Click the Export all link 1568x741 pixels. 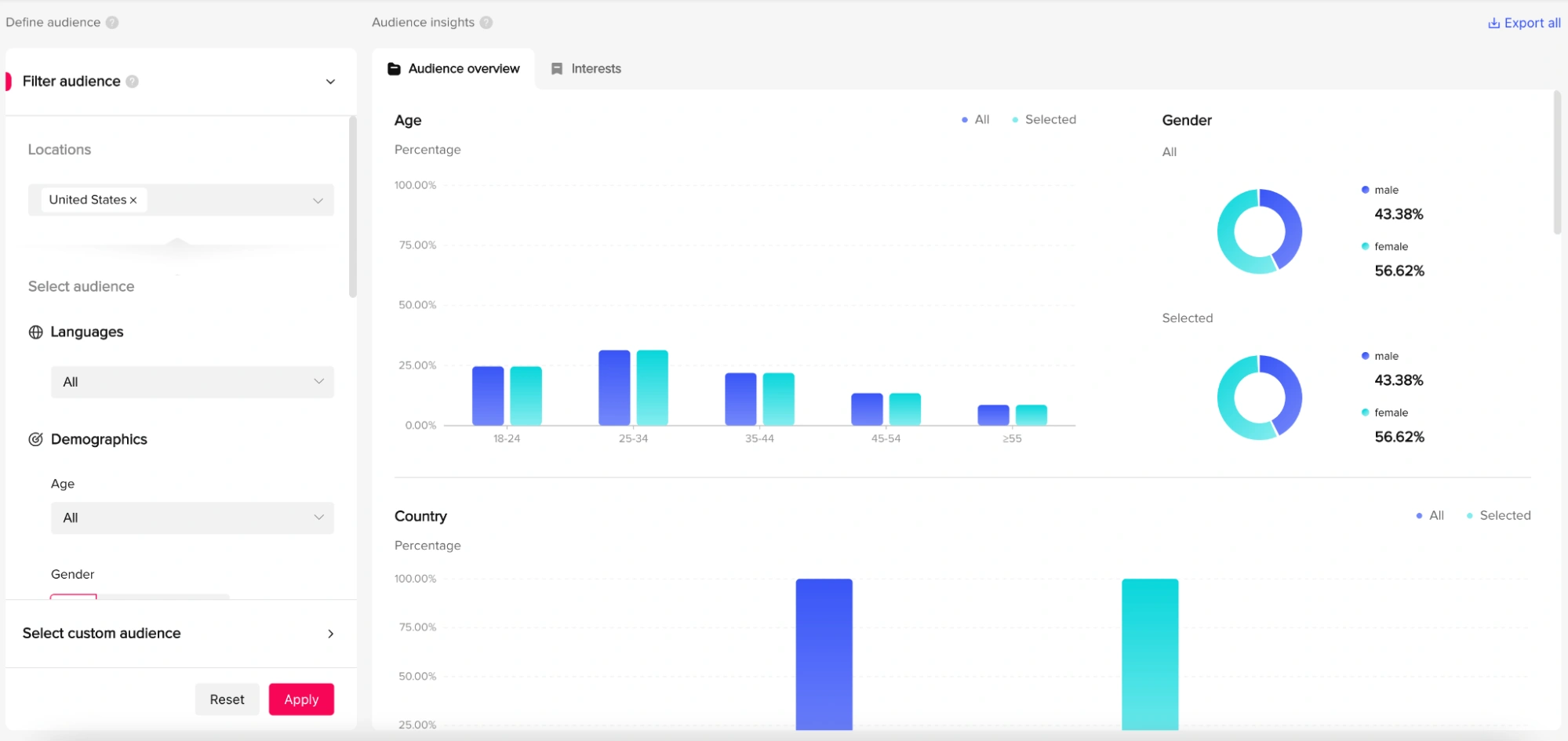[1524, 24]
